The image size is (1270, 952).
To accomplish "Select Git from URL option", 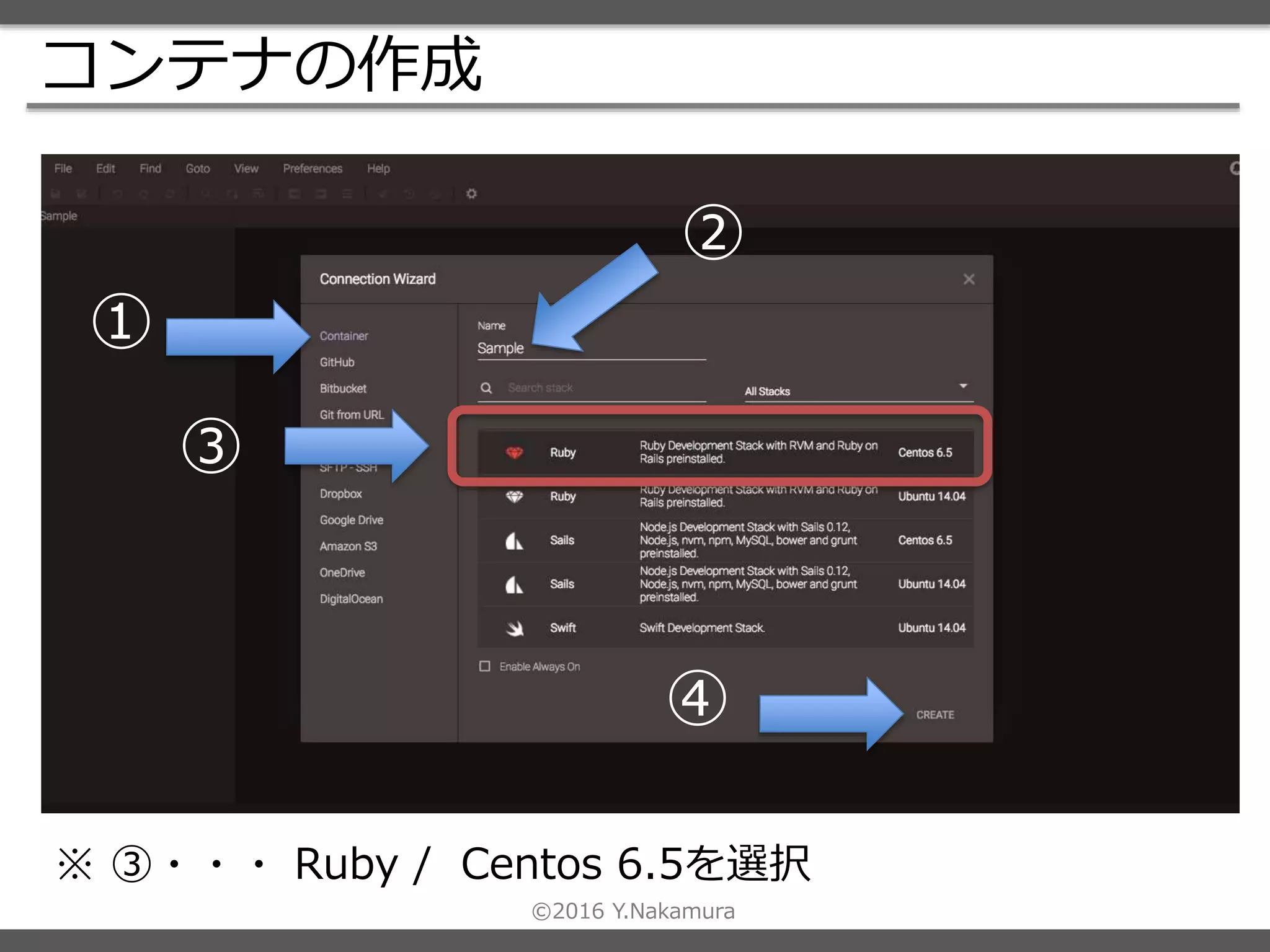I will click(x=352, y=415).
